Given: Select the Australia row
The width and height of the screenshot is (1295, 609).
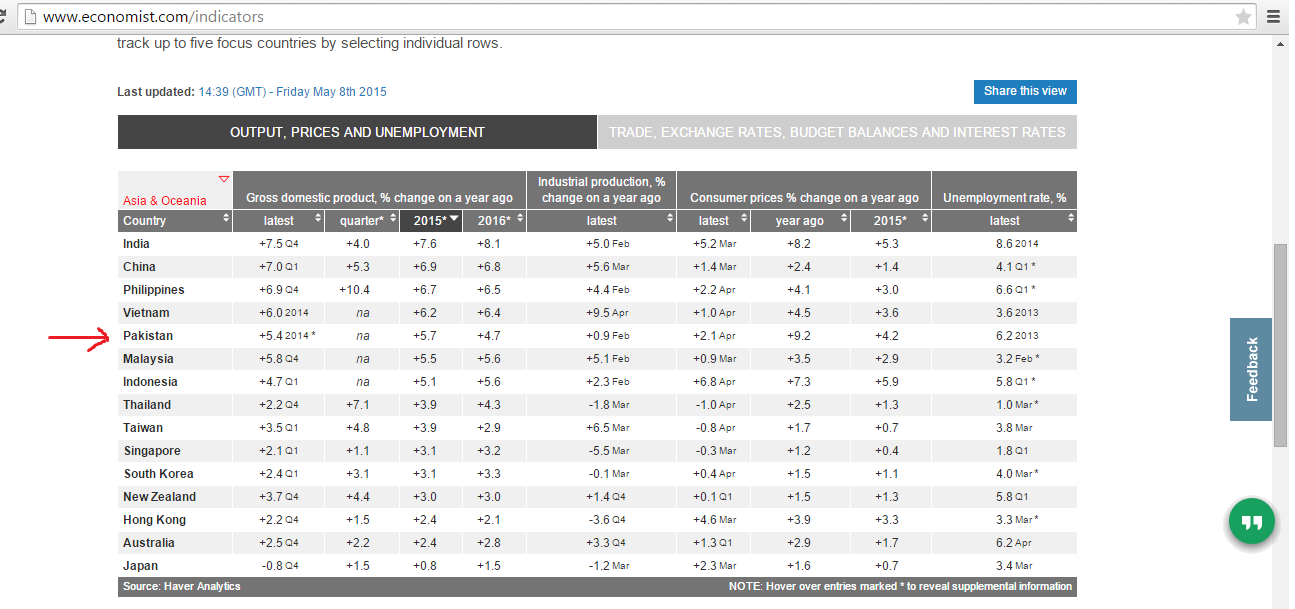Looking at the screenshot, I should [597, 543].
